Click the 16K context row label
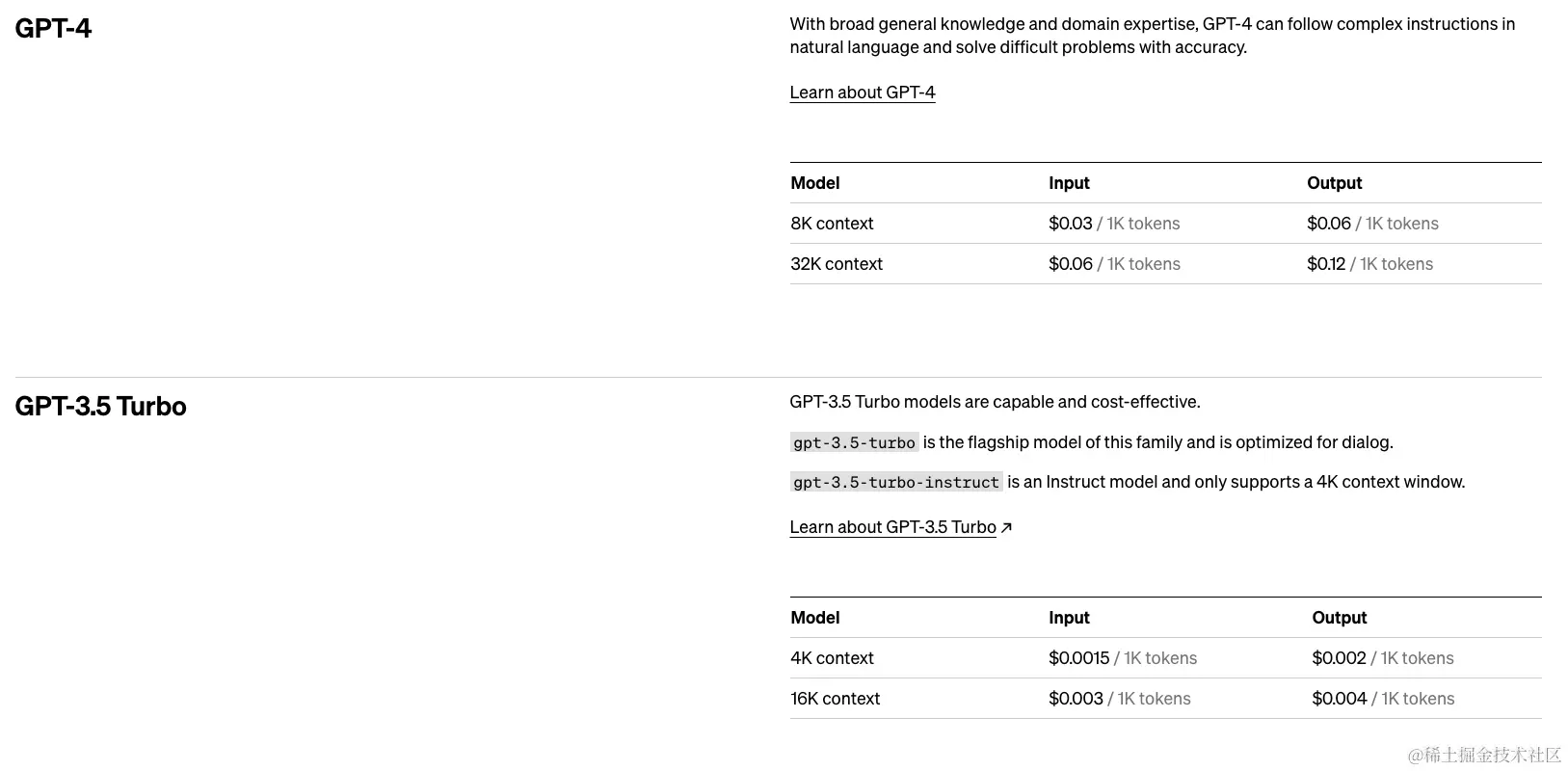 click(836, 699)
